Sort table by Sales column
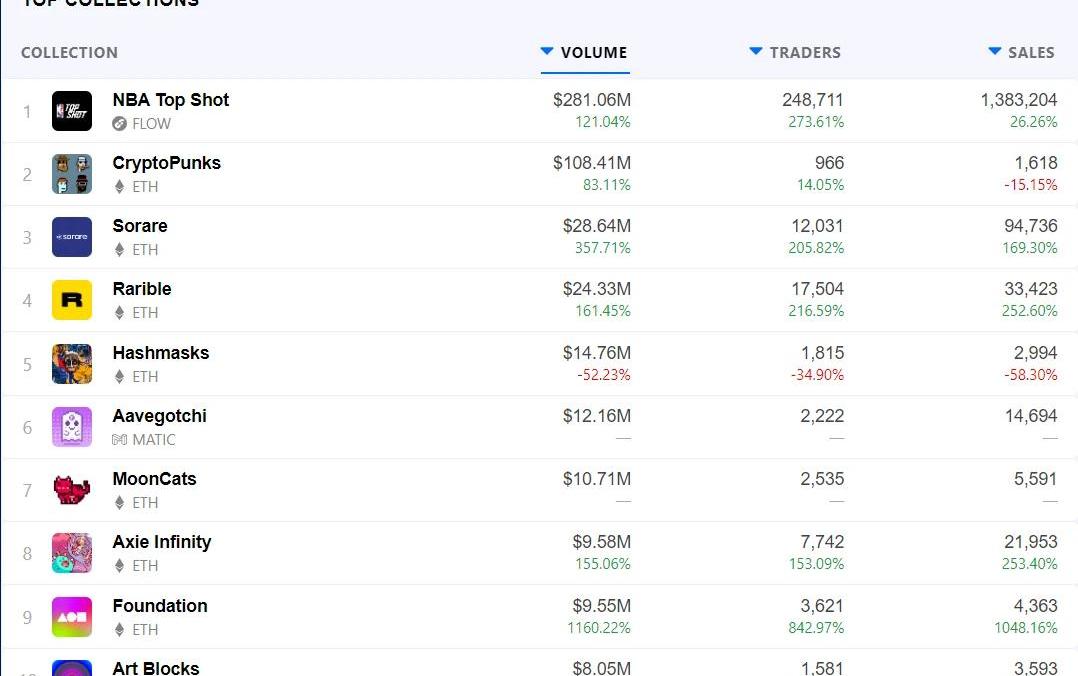This screenshot has width=1078, height=676. point(1021,53)
